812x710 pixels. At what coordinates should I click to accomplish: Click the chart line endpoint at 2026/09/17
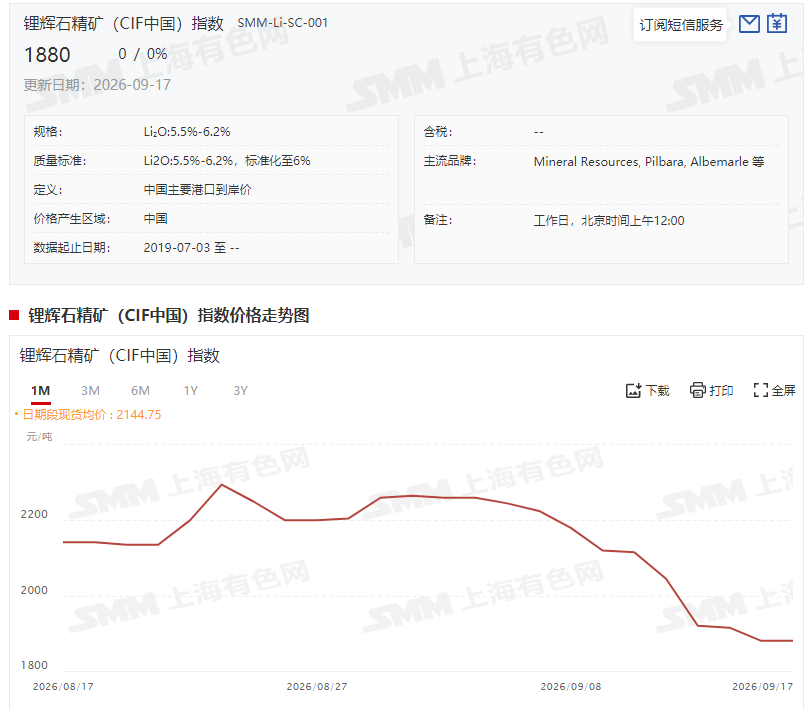click(792, 641)
